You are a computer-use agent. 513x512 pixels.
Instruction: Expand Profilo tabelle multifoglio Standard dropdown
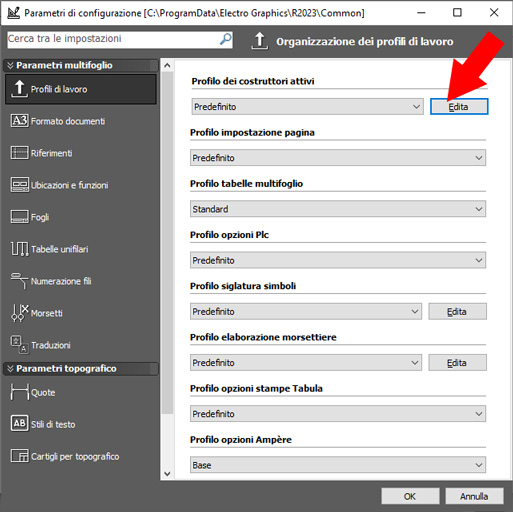(x=338, y=209)
